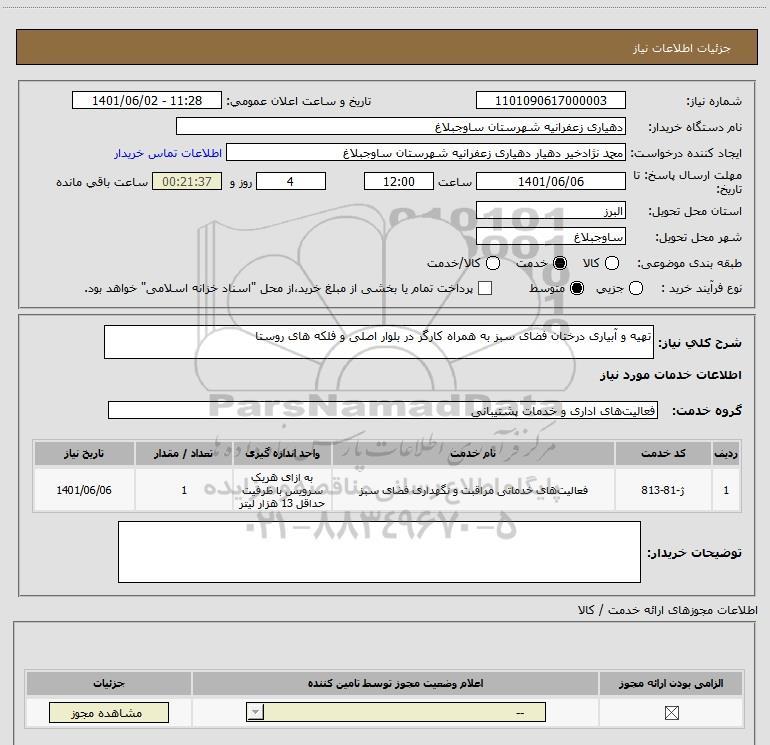The image size is (770, 745).
Task: Click the buyer organization name field
Action: coord(401,126)
